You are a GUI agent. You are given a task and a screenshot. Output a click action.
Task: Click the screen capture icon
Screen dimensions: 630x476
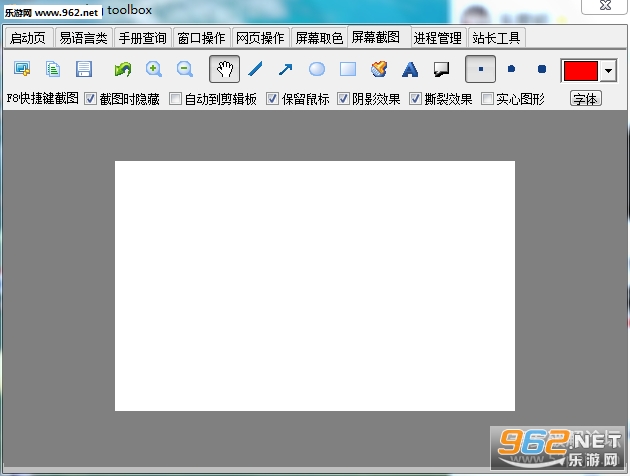pyautogui.click(x=22, y=69)
